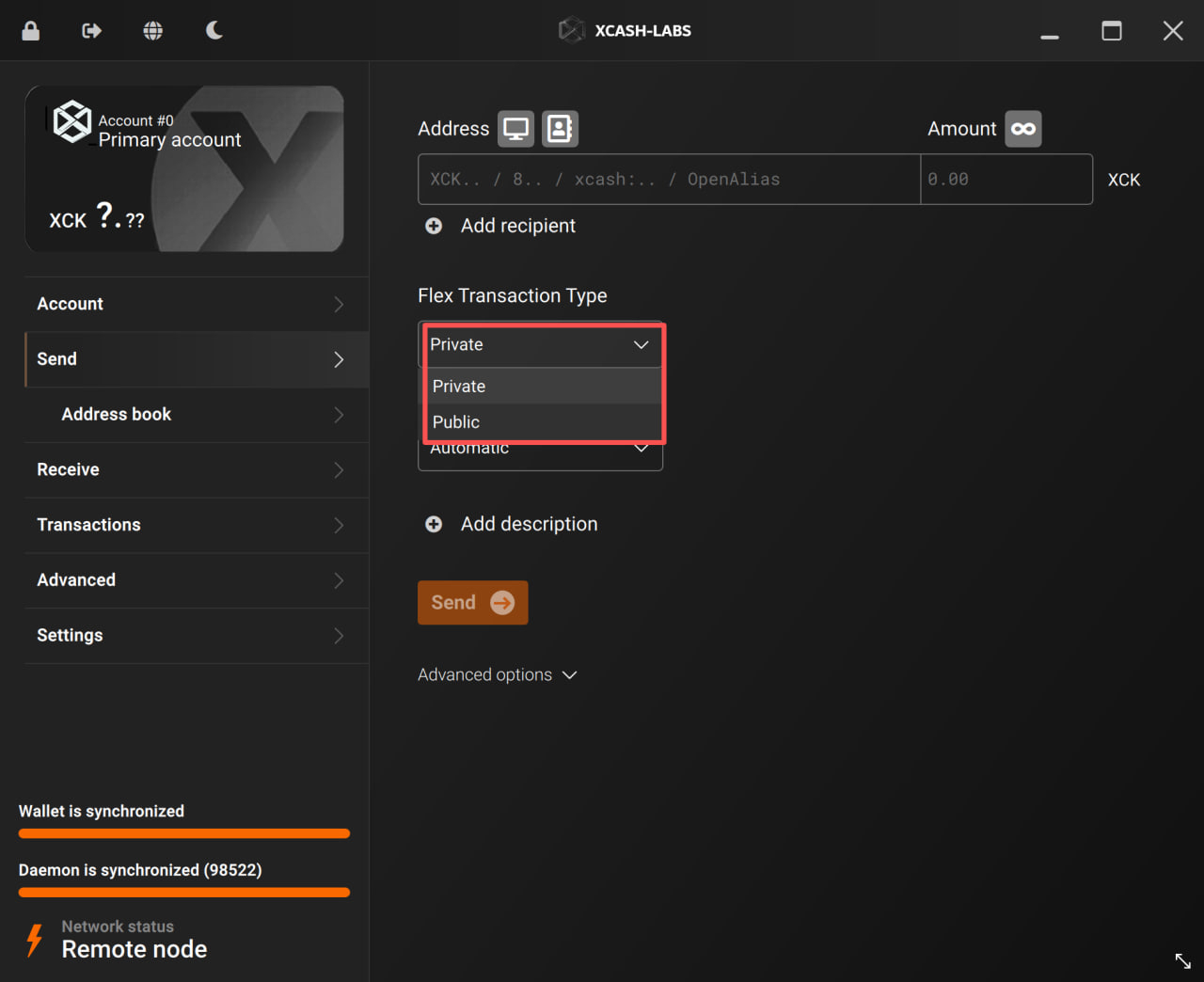Click the plus icon for Add recipient
Image resolution: width=1204 pixels, height=982 pixels.
(x=434, y=226)
